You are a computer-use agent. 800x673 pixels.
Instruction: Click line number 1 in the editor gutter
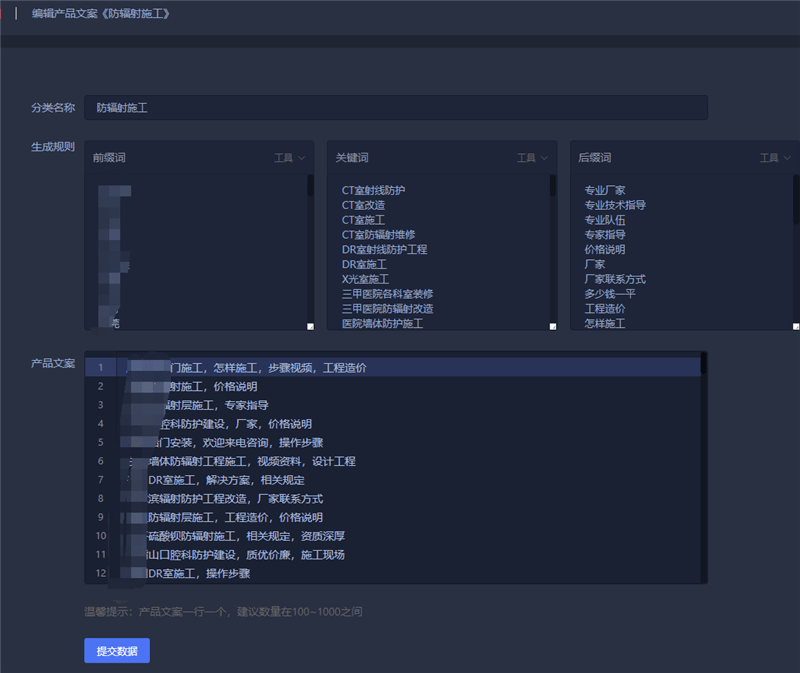pos(101,367)
